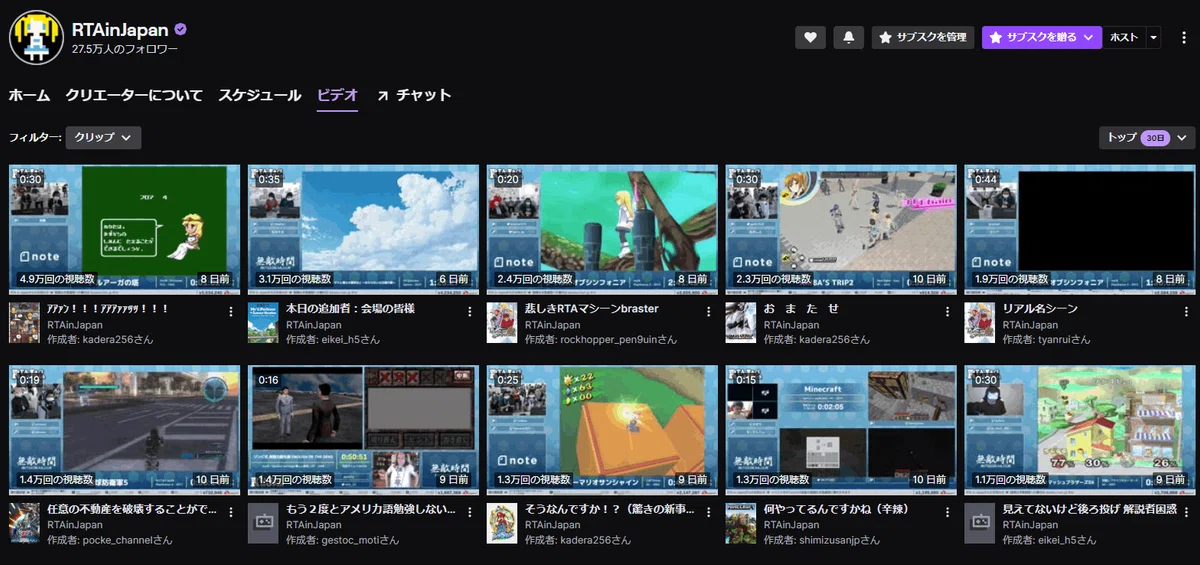The width and height of the screenshot is (1200, 565).
Task: Click the サブスクを贈る gift button
Action: [x=1042, y=37]
